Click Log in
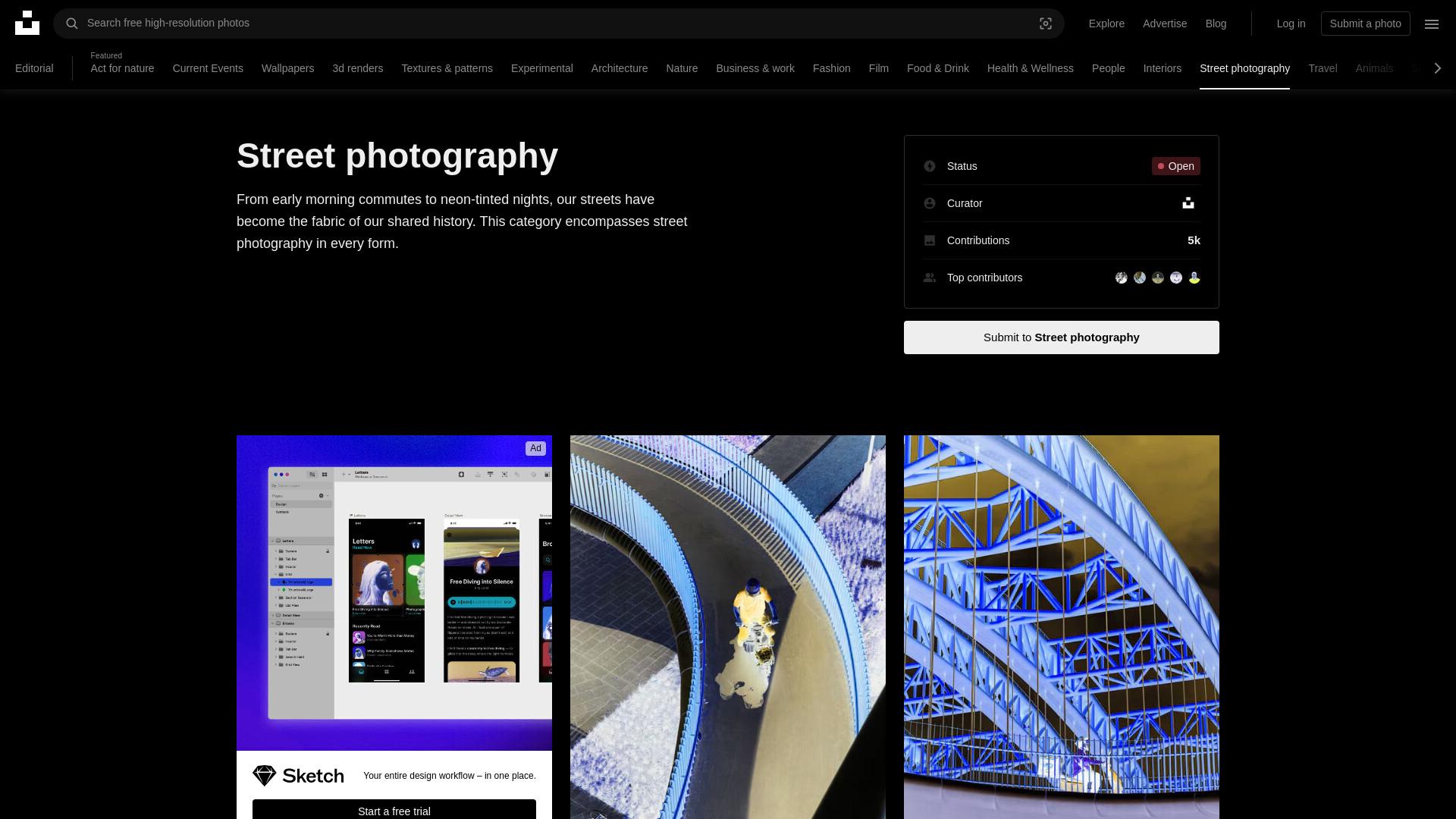1456x819 pixels. (x=1291, y=24)
